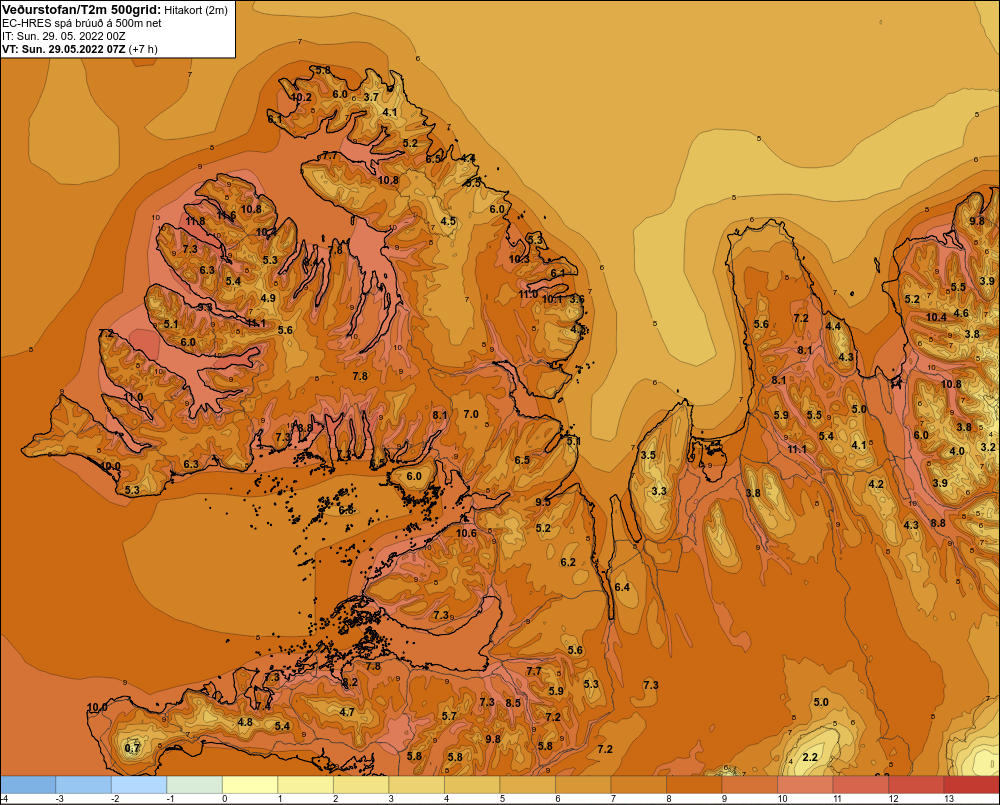Click the 2.2 temperature value
The width and height of the screenshot is (1000, 805).
(x=810, y=757)
